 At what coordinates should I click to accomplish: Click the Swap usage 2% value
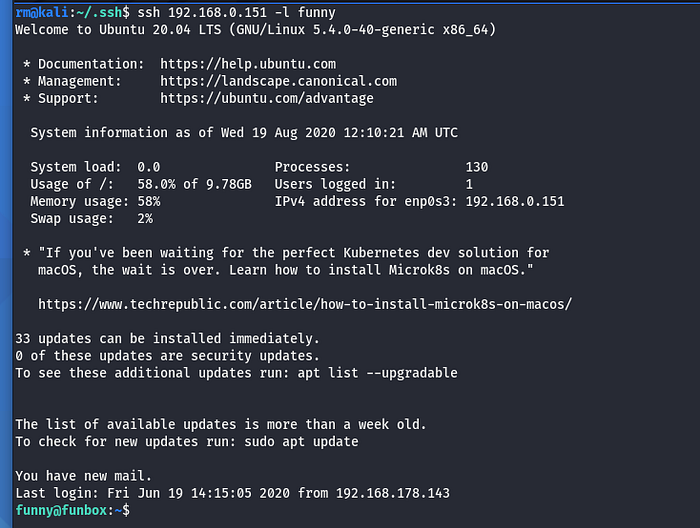145,218
